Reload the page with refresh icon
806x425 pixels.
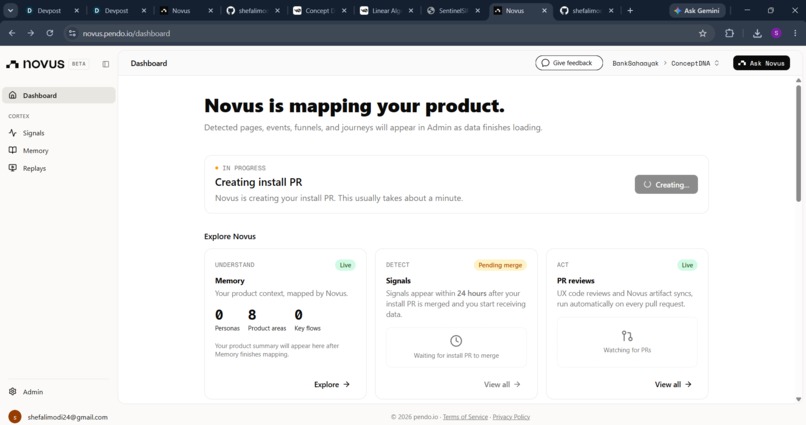tap(49, 33)
